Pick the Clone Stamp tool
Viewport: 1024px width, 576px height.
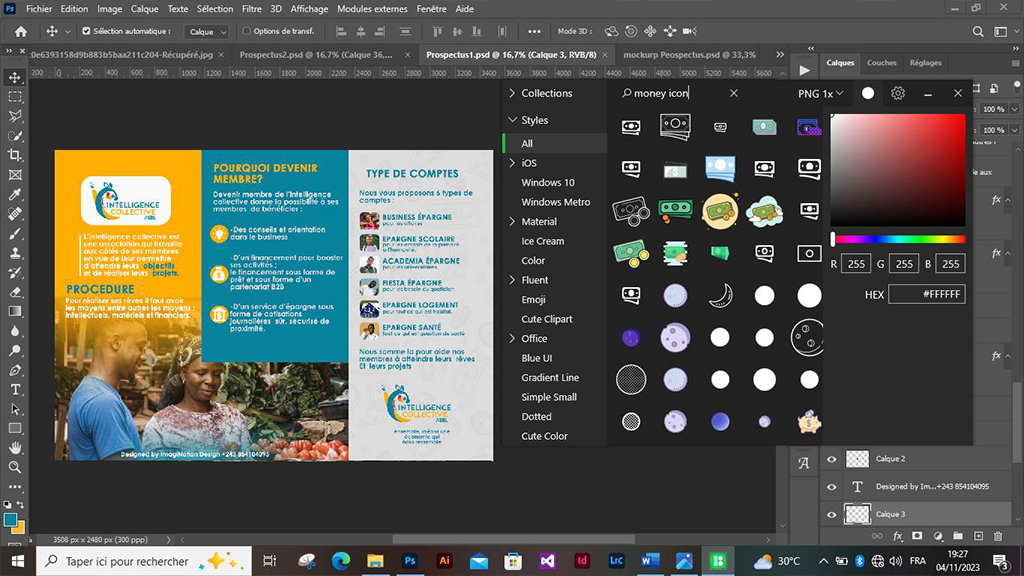(14, 253)
